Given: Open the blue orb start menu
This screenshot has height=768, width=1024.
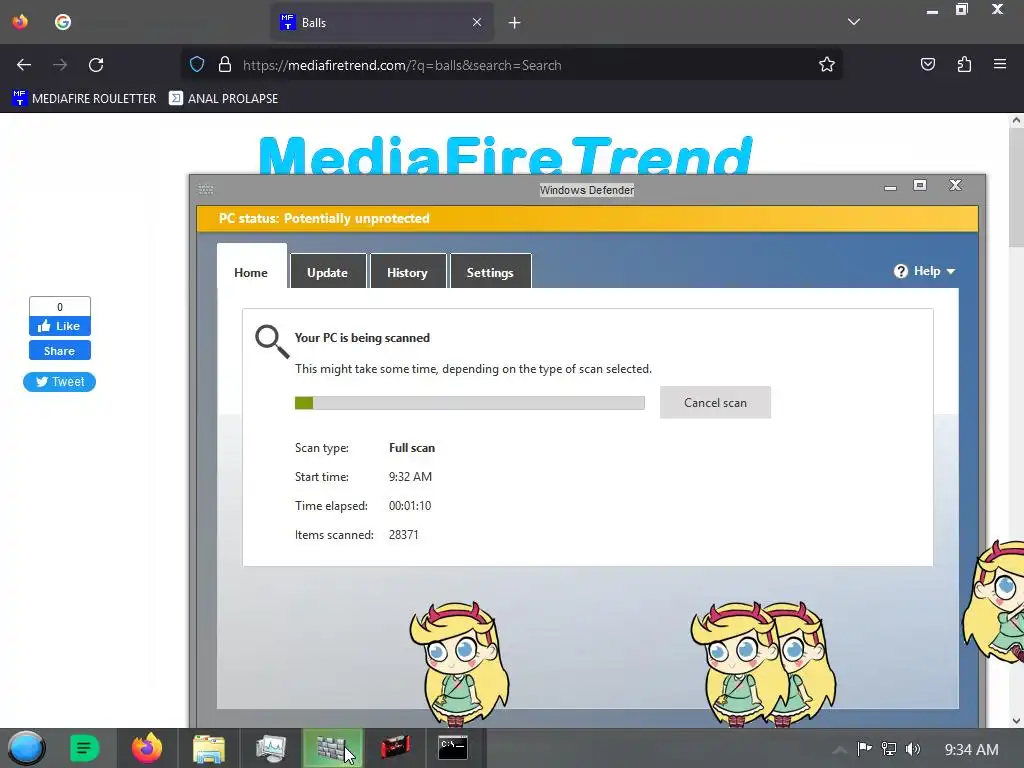Looking at the screenshot, I should tap(26, 748).
